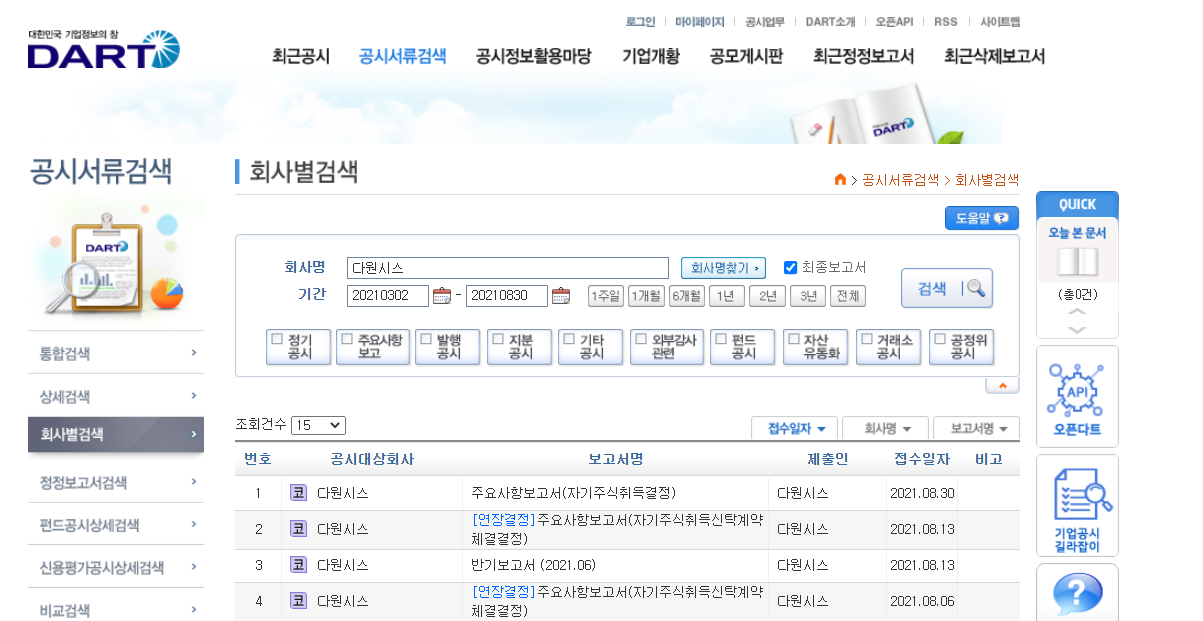Check the 발행공시 checkbox
The height and width of the screenshot is (621, 1203).
click(426, 339)
